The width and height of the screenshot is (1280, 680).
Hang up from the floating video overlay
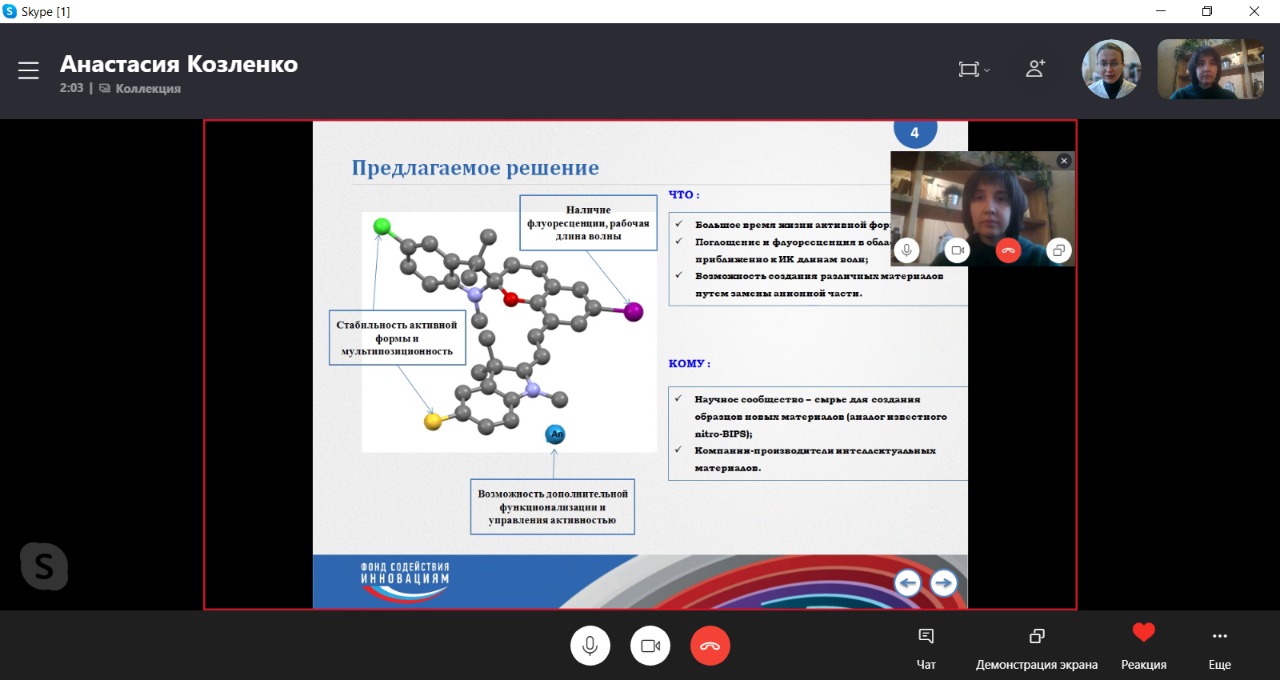click(x=1008, y=250)
